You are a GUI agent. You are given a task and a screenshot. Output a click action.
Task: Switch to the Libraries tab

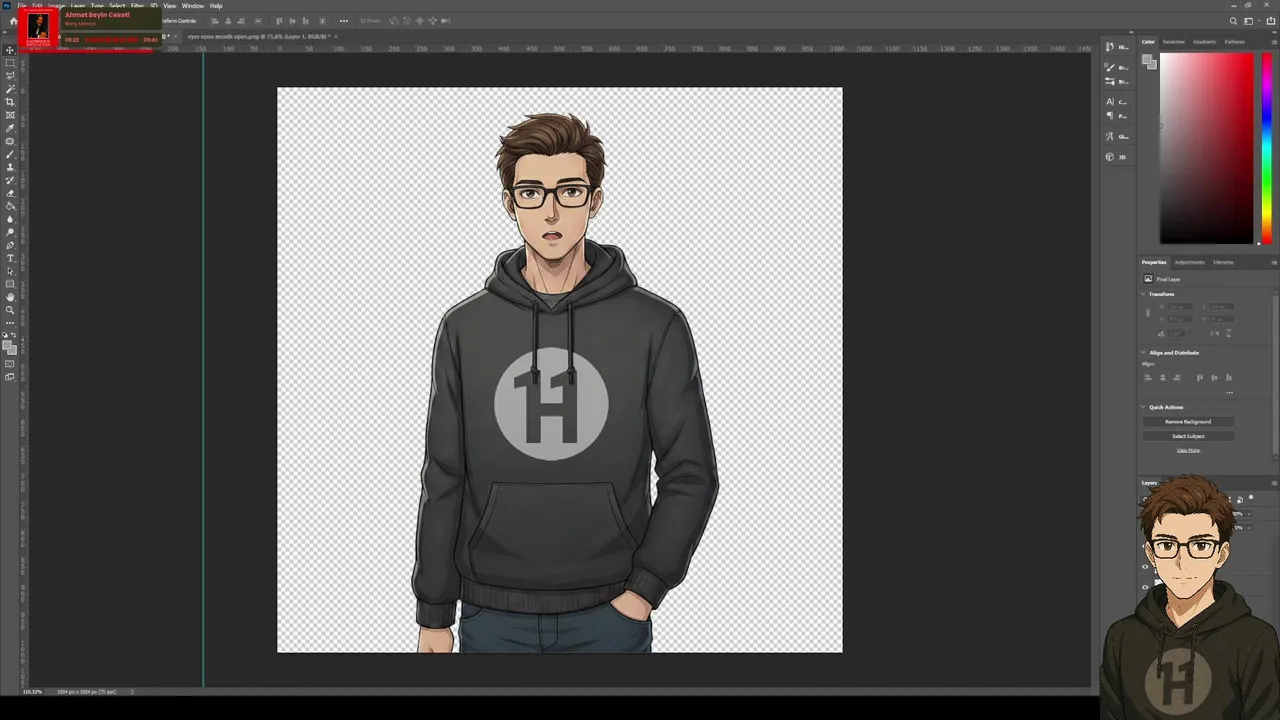tap(1223, 262)
